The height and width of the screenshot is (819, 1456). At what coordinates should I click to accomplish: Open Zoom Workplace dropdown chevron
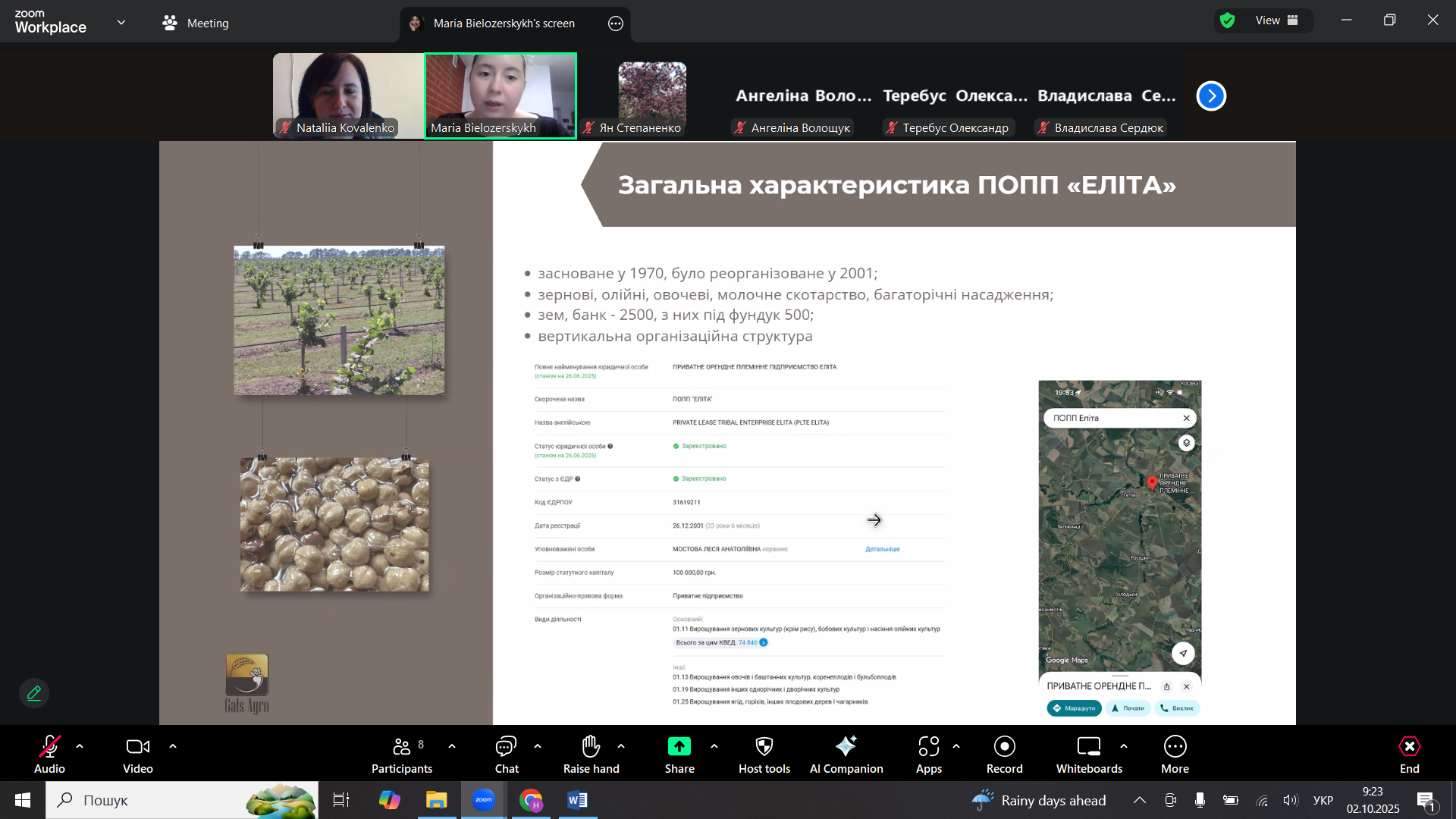click(121, 23)
